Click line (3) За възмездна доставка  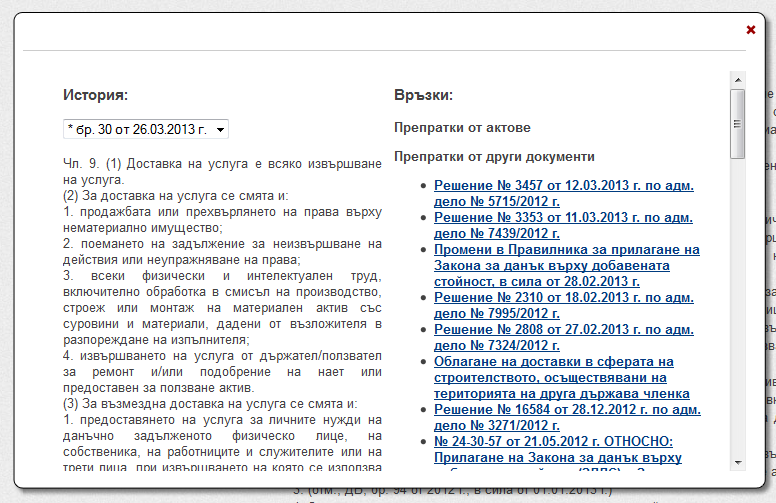(x=210, y=404)
